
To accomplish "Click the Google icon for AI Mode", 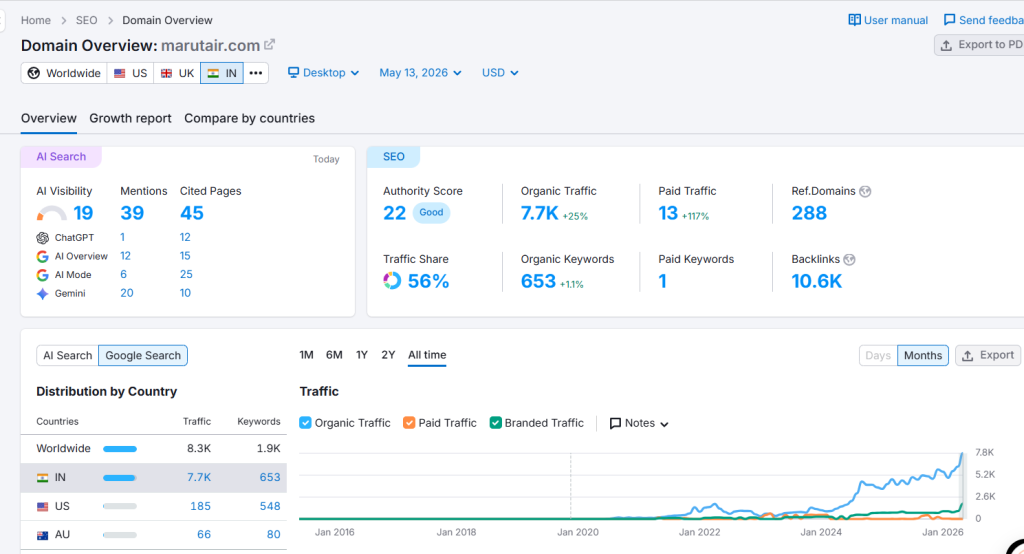I will 42,275.
